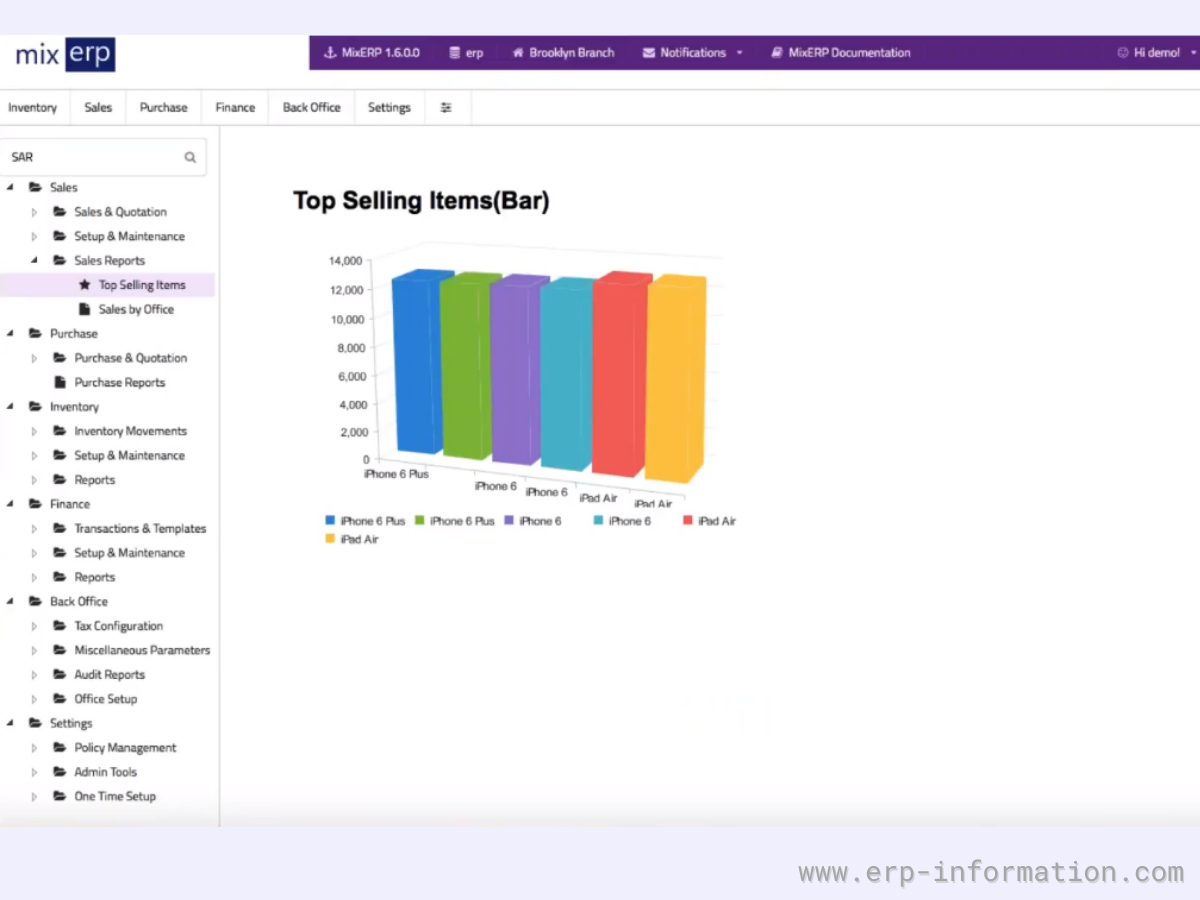Click the folder icon of Sales & Quotation
The height and width of the screenshot is (900, 1200).
coord(60,212)
